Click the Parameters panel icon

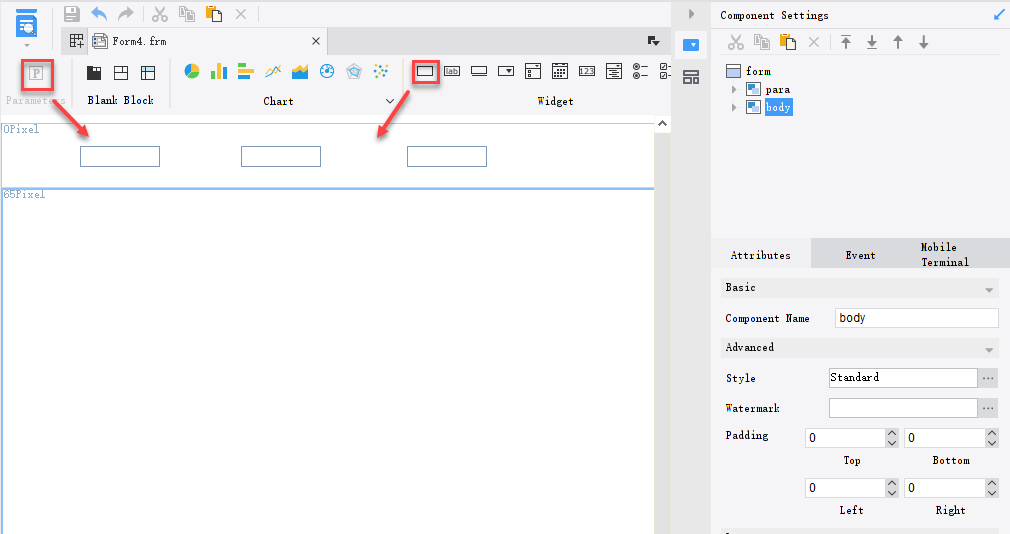coord(37,73)
